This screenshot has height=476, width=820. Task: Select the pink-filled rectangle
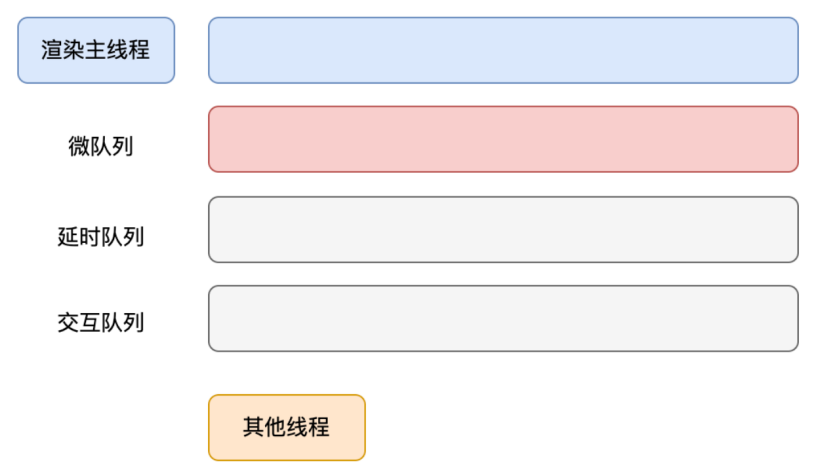pos(503,139)
